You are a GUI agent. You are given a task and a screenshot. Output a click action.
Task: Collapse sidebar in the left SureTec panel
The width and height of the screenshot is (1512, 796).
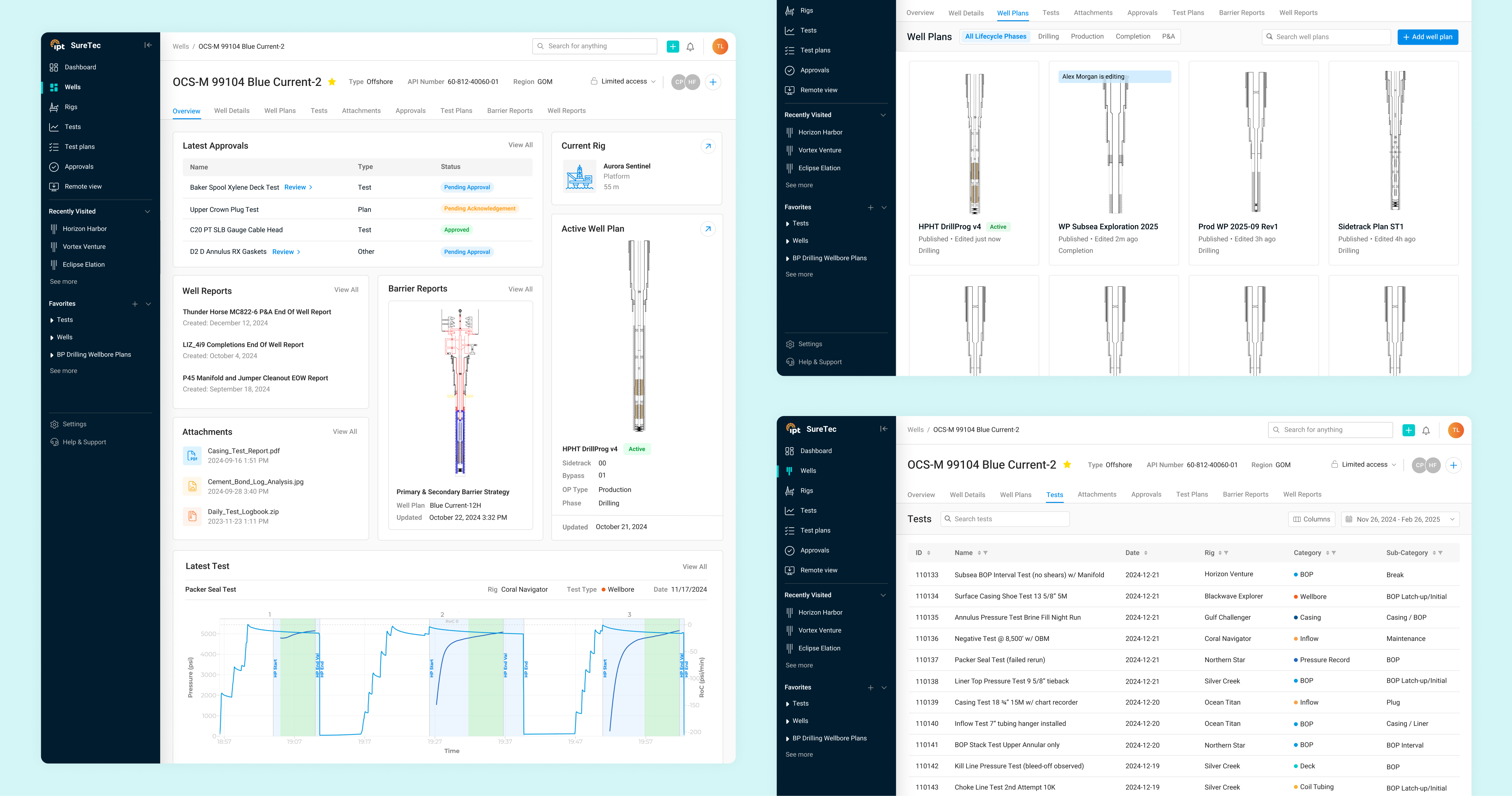(148, 45)
